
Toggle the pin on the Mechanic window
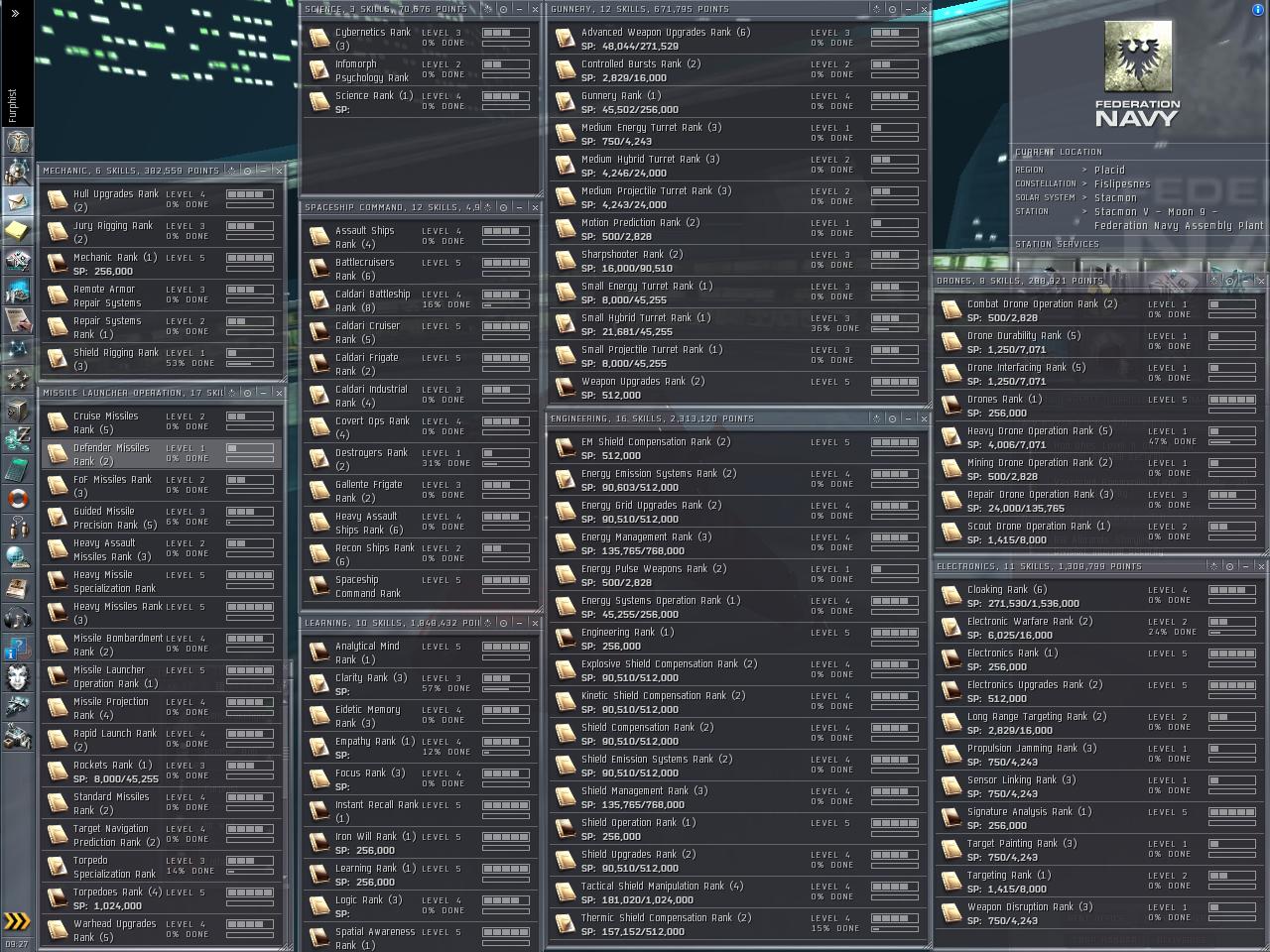[231, 171]
